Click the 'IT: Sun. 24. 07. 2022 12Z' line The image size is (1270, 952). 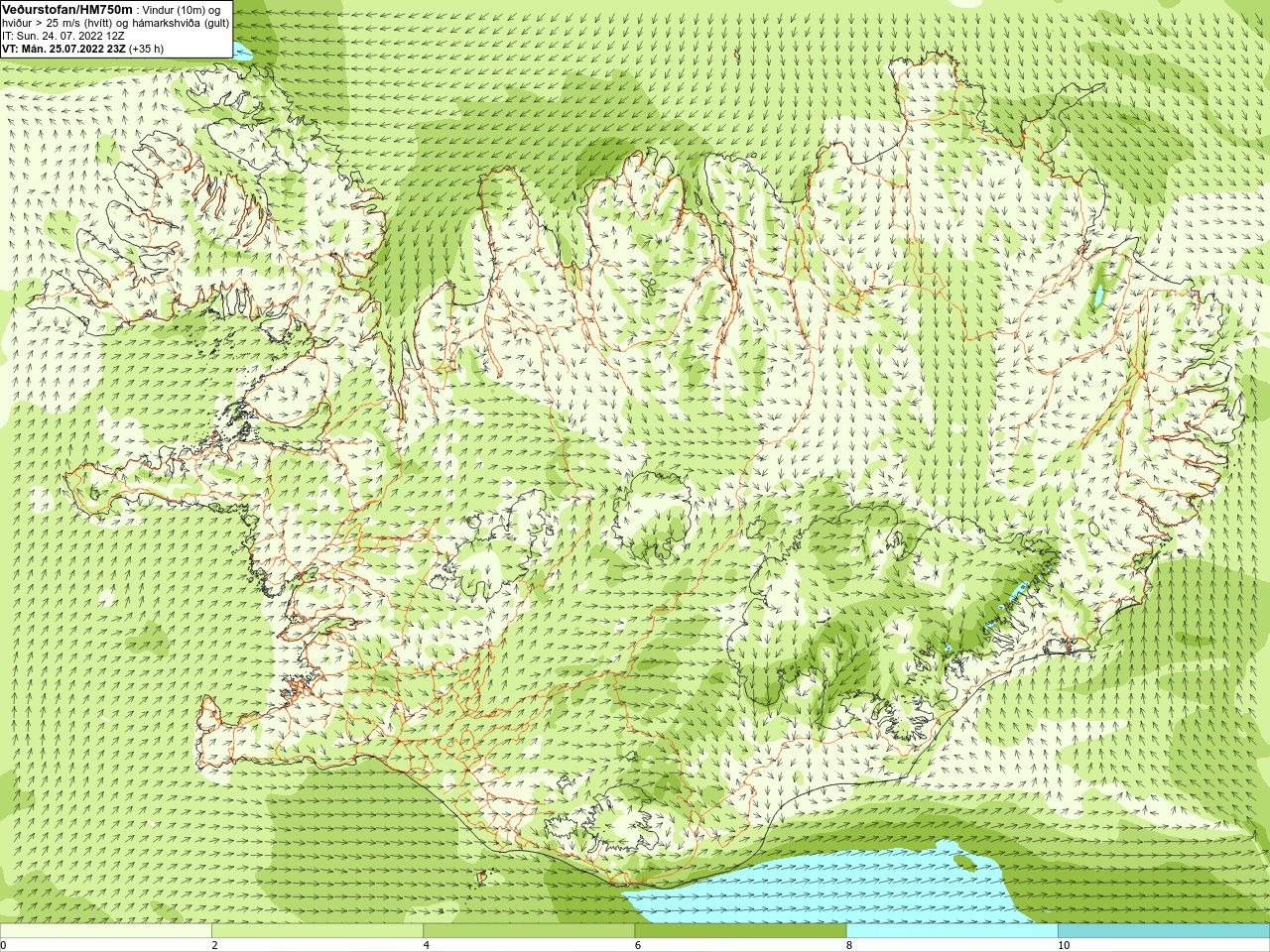[x=63, y=36]
